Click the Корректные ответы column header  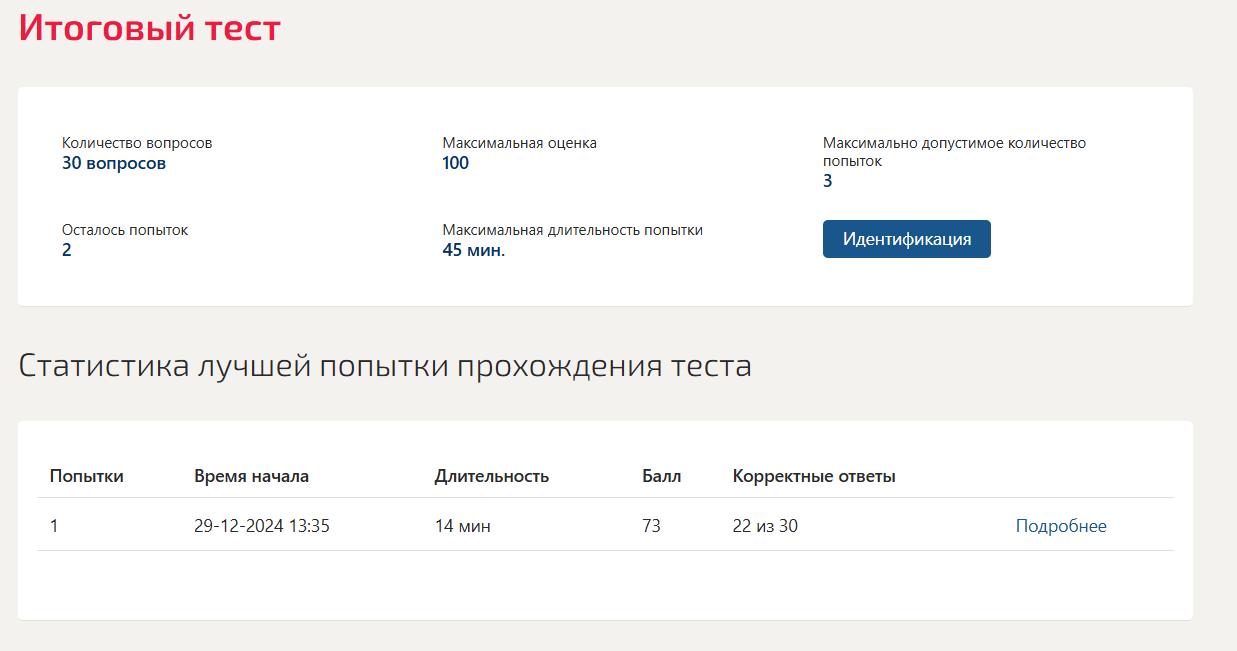pyautogui.click(x=814, y=476)
